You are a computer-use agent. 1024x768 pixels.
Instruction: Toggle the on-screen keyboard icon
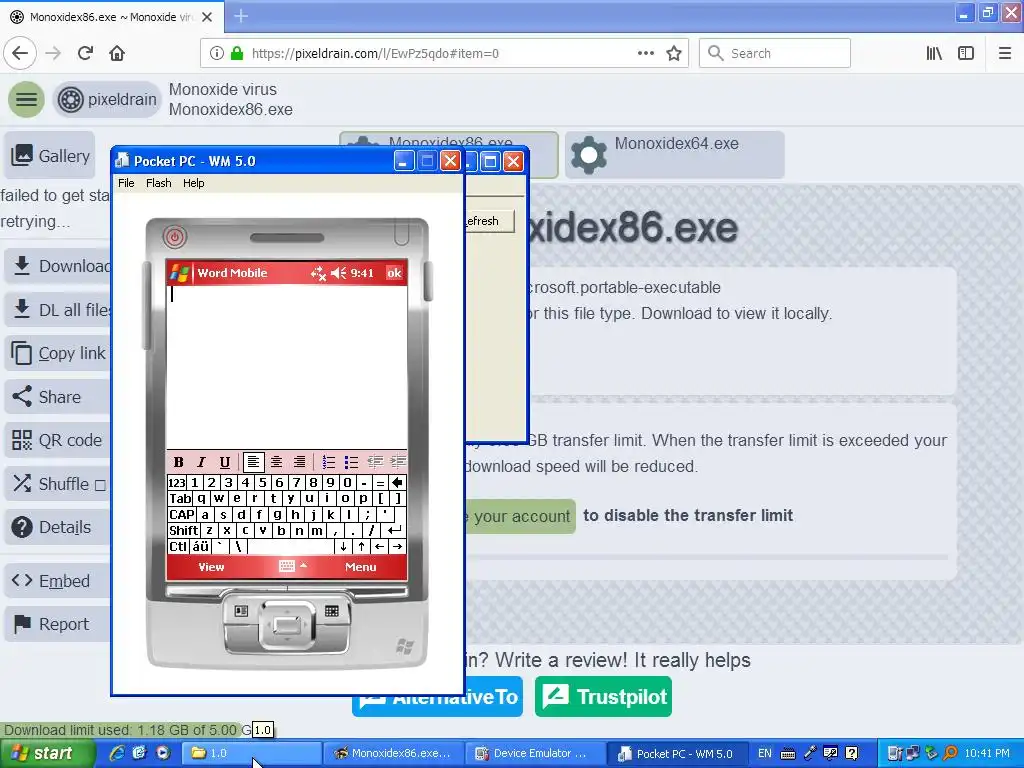pos(287,566)
